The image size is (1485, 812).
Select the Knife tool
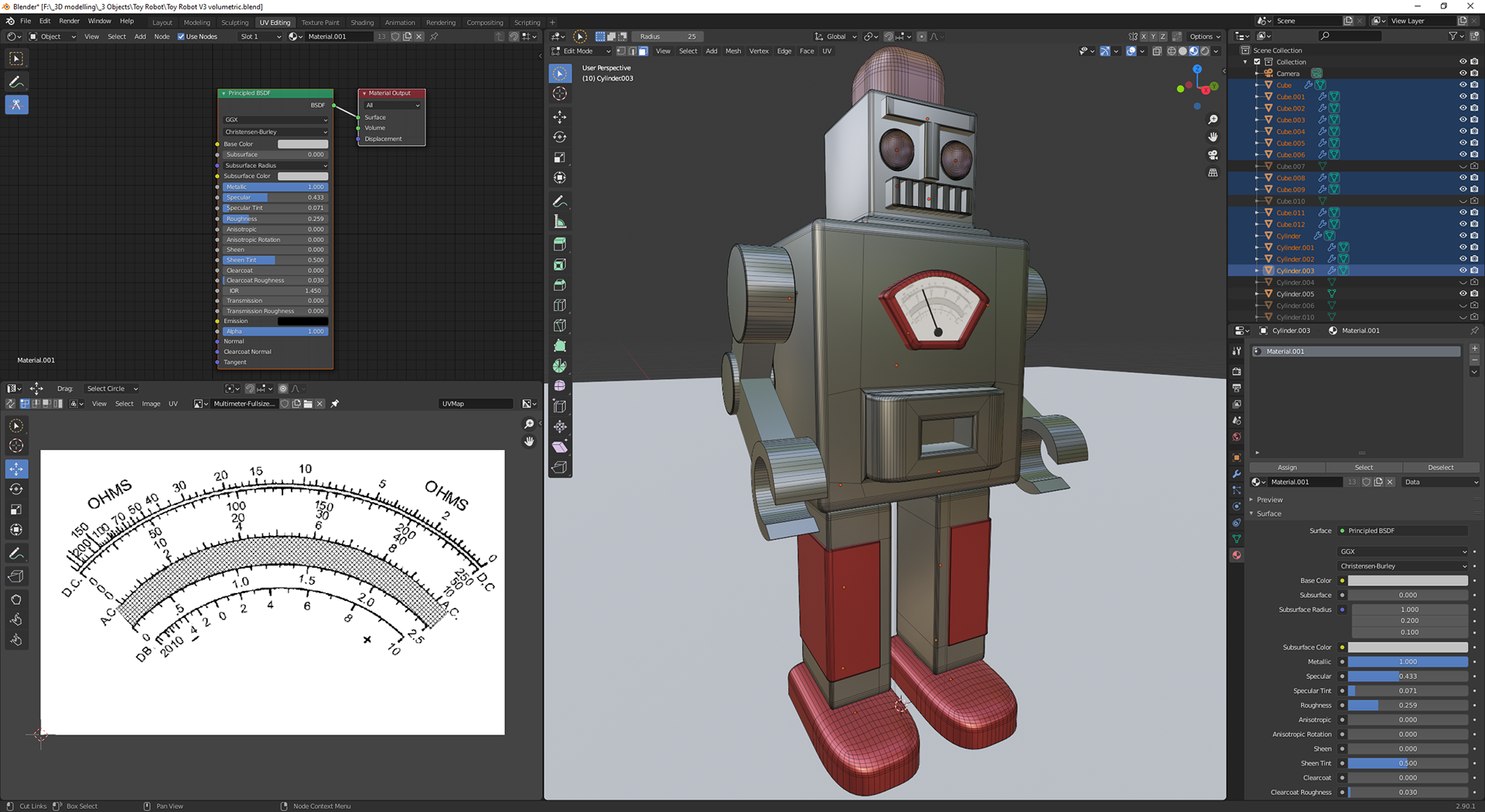click(560, 325)
